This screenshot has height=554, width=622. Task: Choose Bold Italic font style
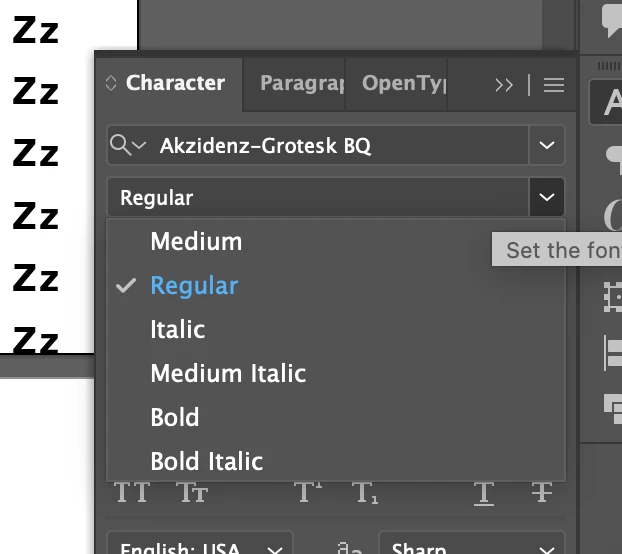[x=336, y=461]
